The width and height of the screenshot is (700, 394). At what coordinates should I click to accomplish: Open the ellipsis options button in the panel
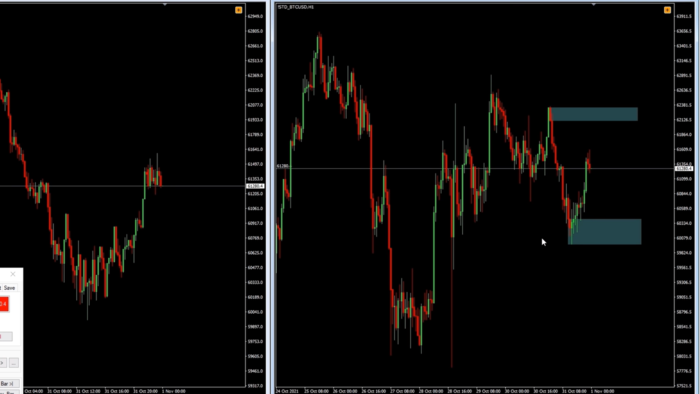click(14, 363)
